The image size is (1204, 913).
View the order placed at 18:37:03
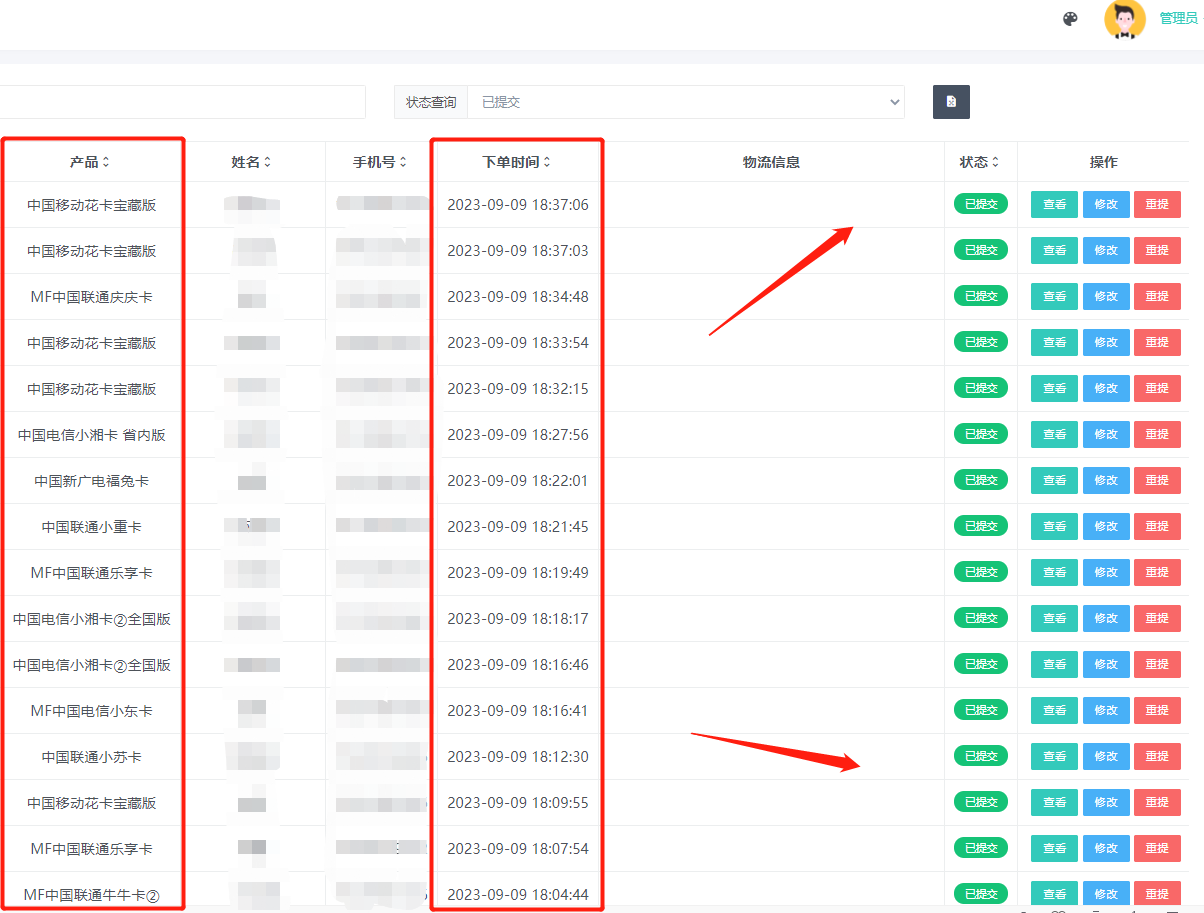[1054, 251]
